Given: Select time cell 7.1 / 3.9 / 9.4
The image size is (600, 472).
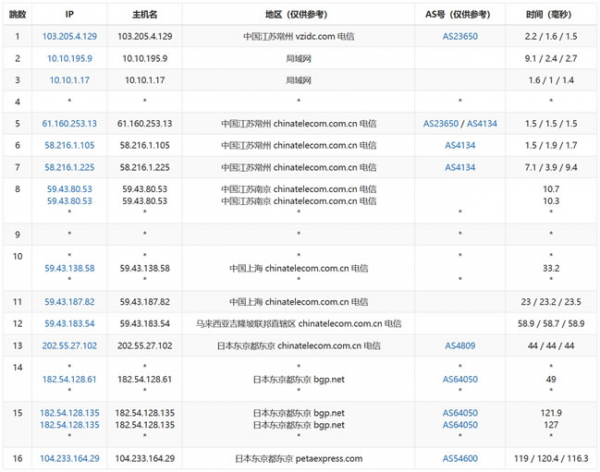Looking at the screenshot, I should (551, 167).
